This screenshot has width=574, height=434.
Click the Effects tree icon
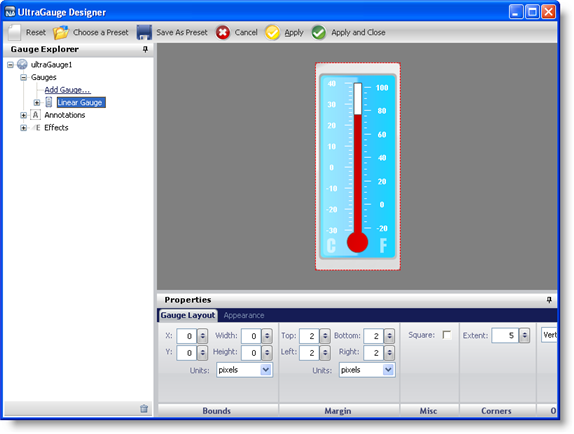pos(36,128)
